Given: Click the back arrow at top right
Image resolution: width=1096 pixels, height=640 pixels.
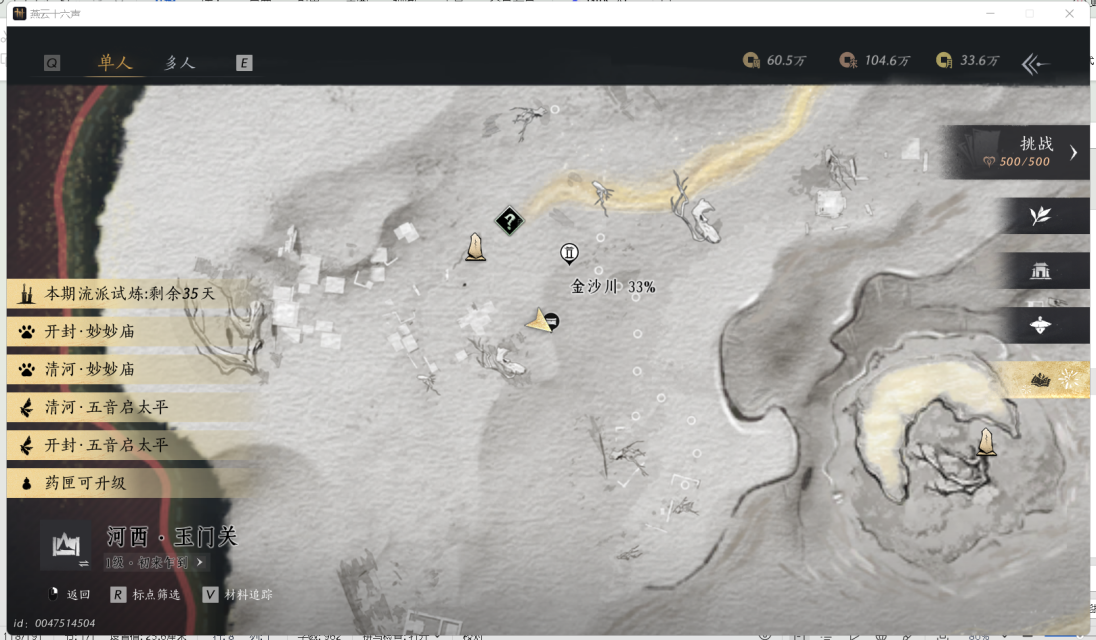Looking at the screenshot, I should (x=1035, y=65).
